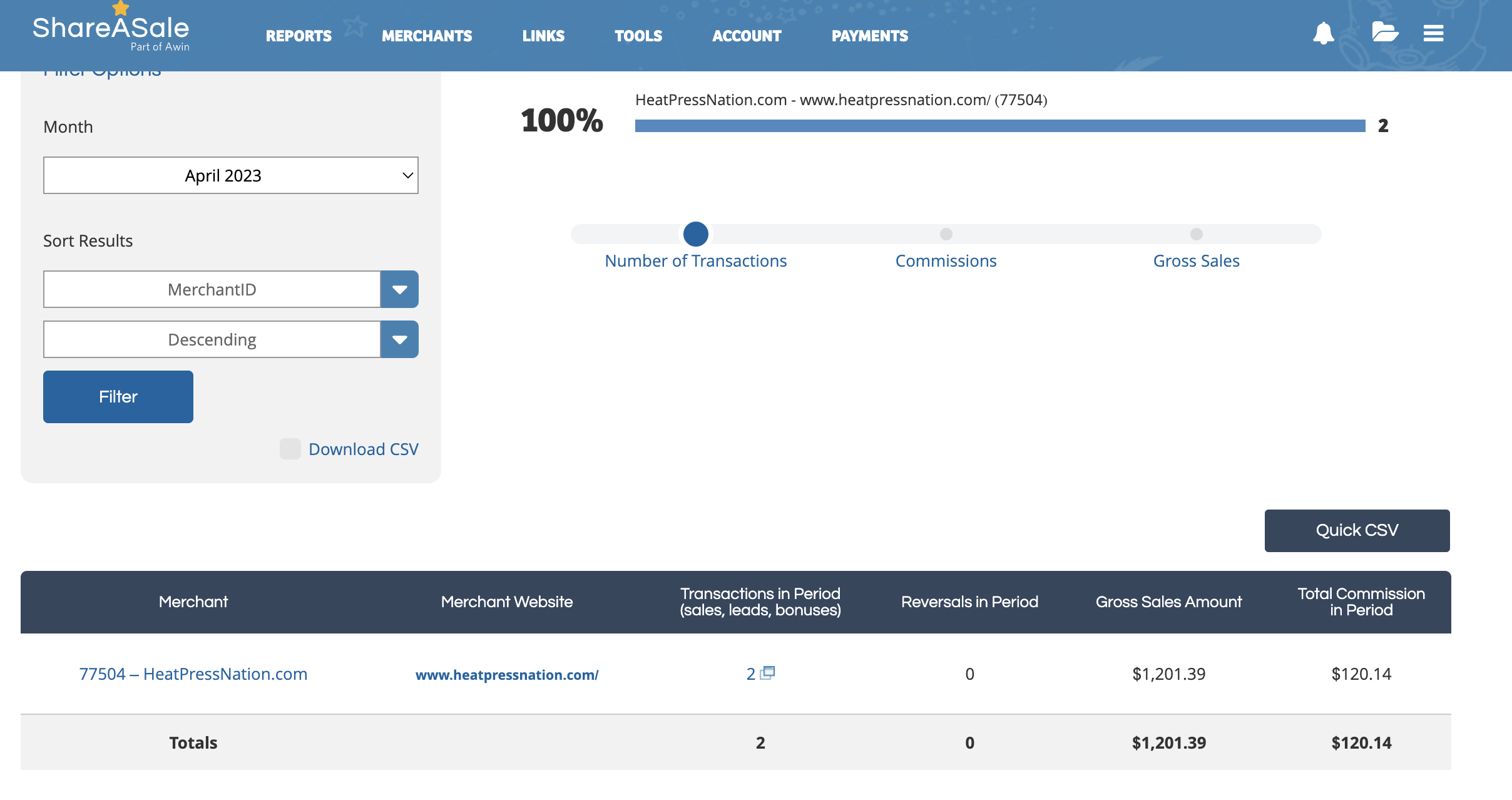The width and height of the screenshot is (1512, 800).
Task: Click the reversals 0 cell in HeatPressNation row
Action: click(x=969, y=674)
